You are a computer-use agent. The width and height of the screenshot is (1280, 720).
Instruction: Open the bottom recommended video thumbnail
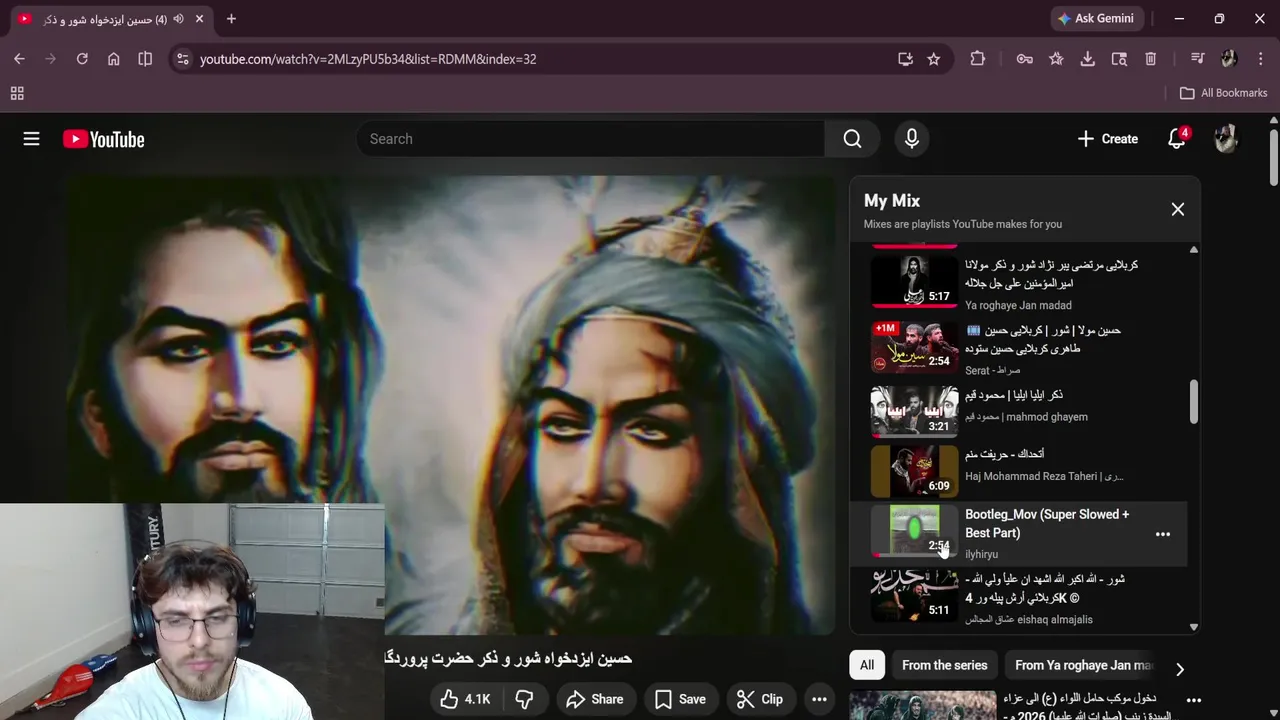coord(923,705)
